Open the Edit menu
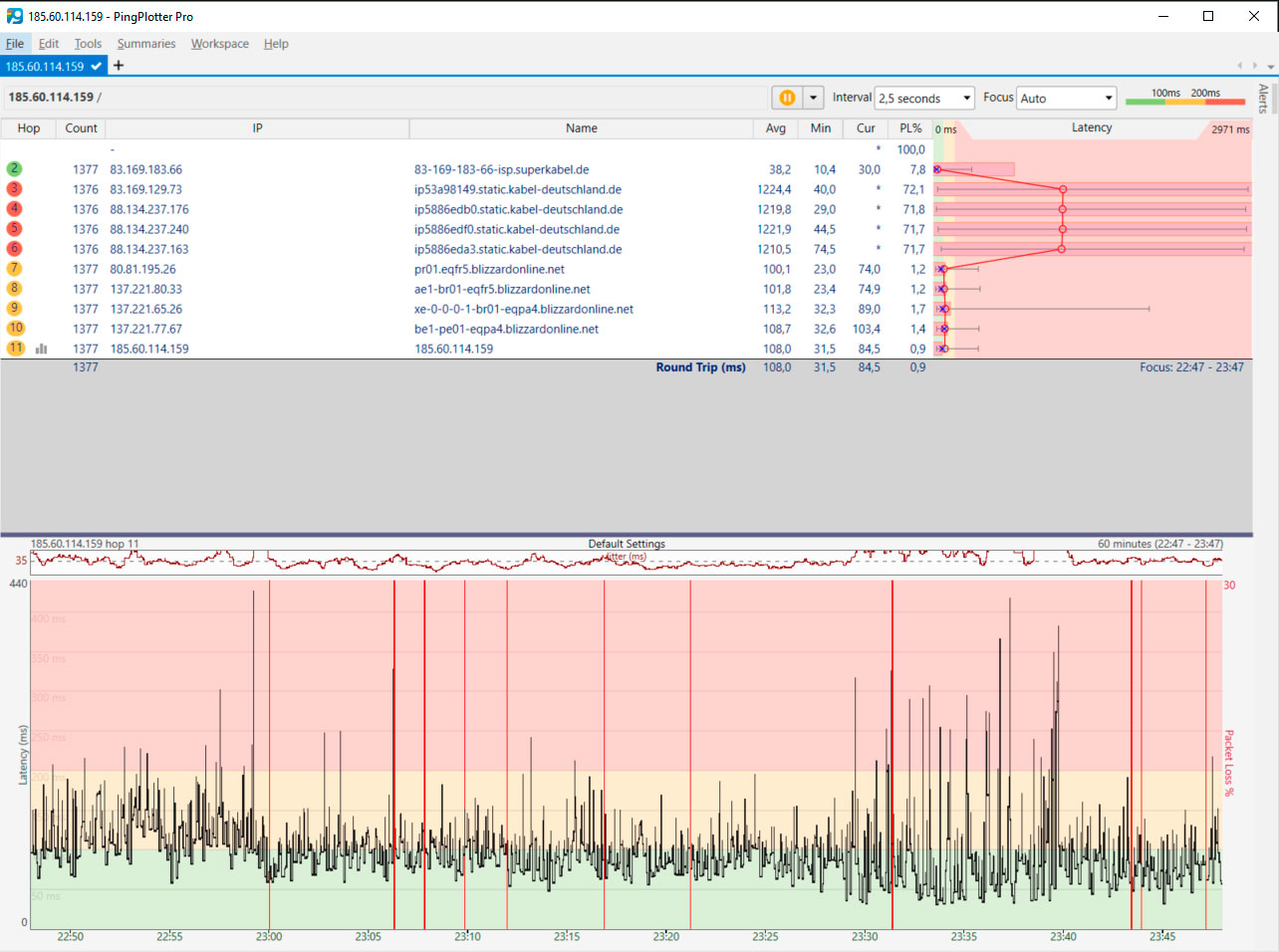This screenshot has height=952, width=1279. 49,44
